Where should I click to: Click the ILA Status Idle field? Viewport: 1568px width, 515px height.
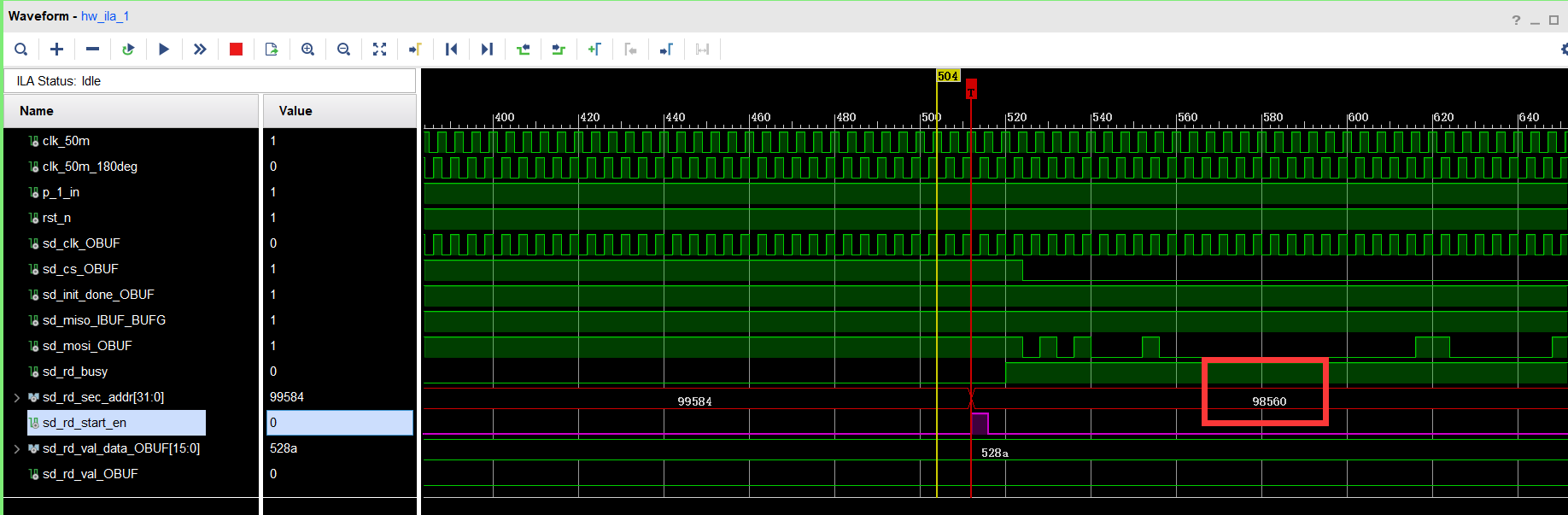210,81
